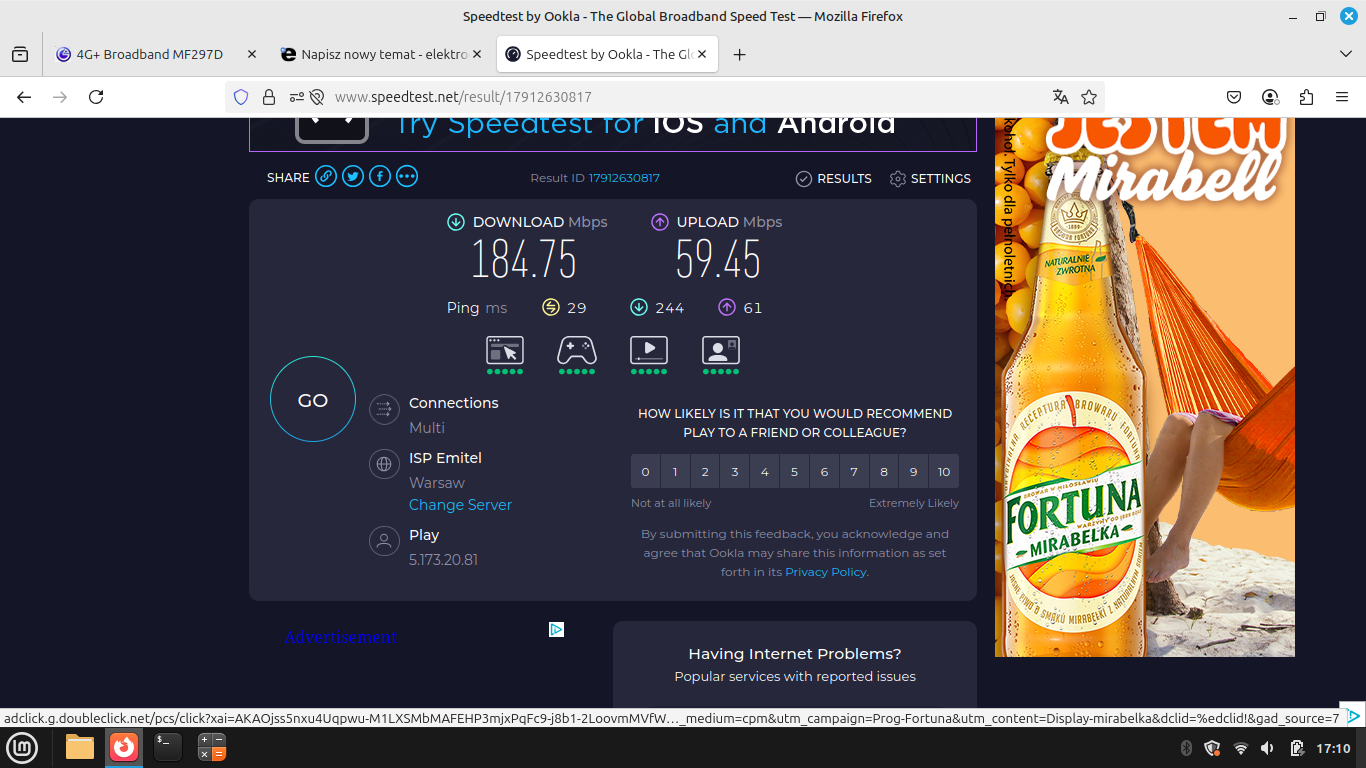Screen dimensions: 1366x768
Task: Rate recommendation as 4
Action: click(765, 471)
